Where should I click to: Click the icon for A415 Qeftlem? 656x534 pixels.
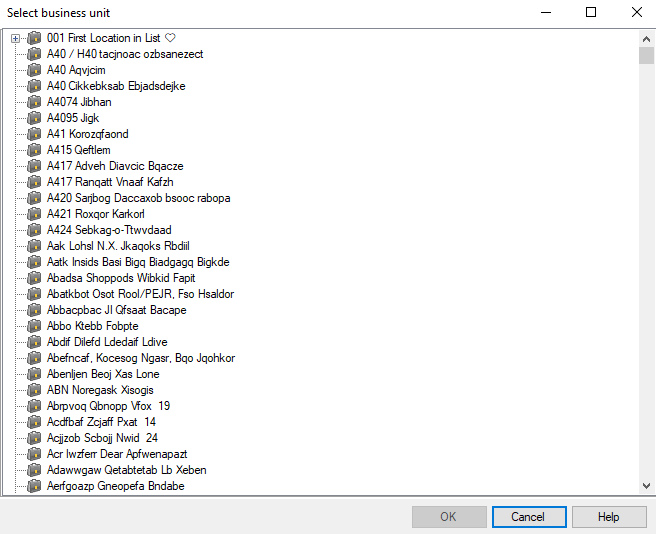[34, 150]
